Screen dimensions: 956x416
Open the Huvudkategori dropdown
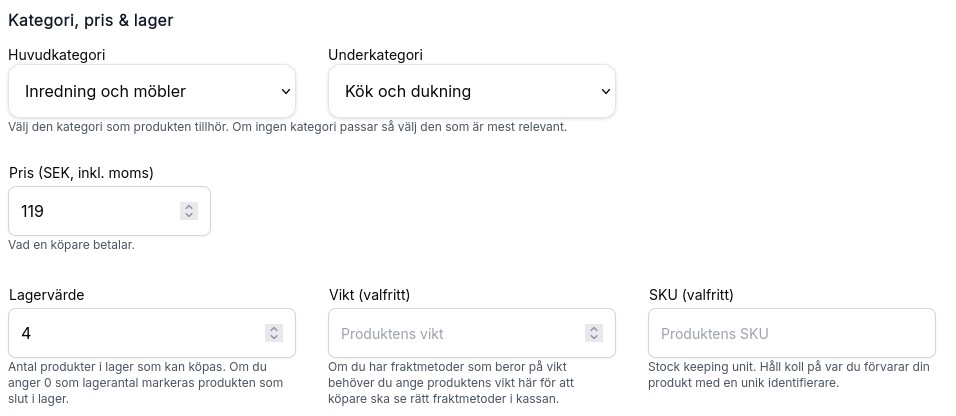pyautogui.click(x=151, y=92)
